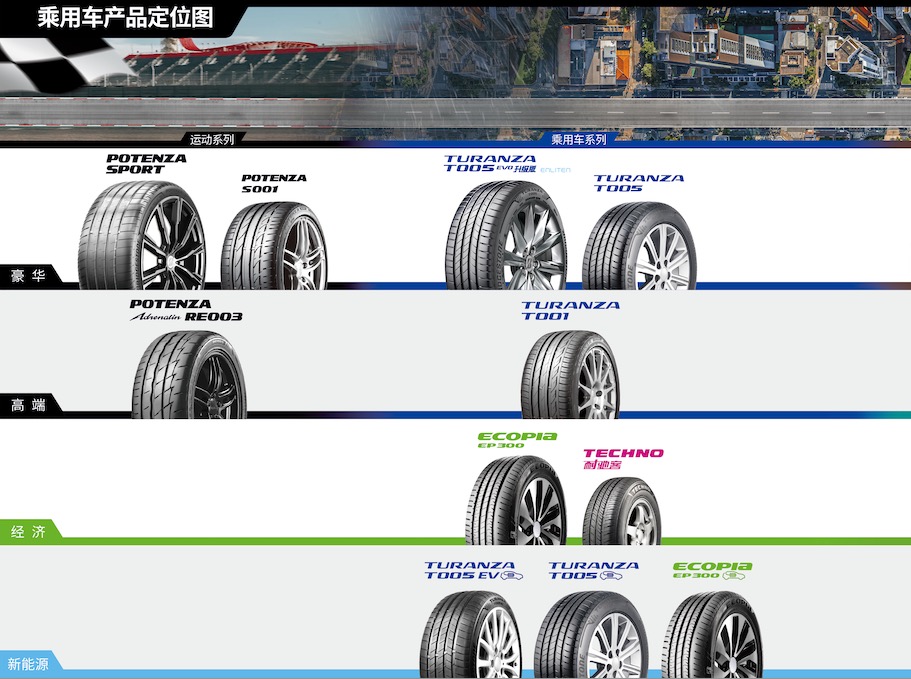This screenshot has width=911, height=679.
Task: Select the pink Techno 耐驰客 logo
Action: (623, 458)
